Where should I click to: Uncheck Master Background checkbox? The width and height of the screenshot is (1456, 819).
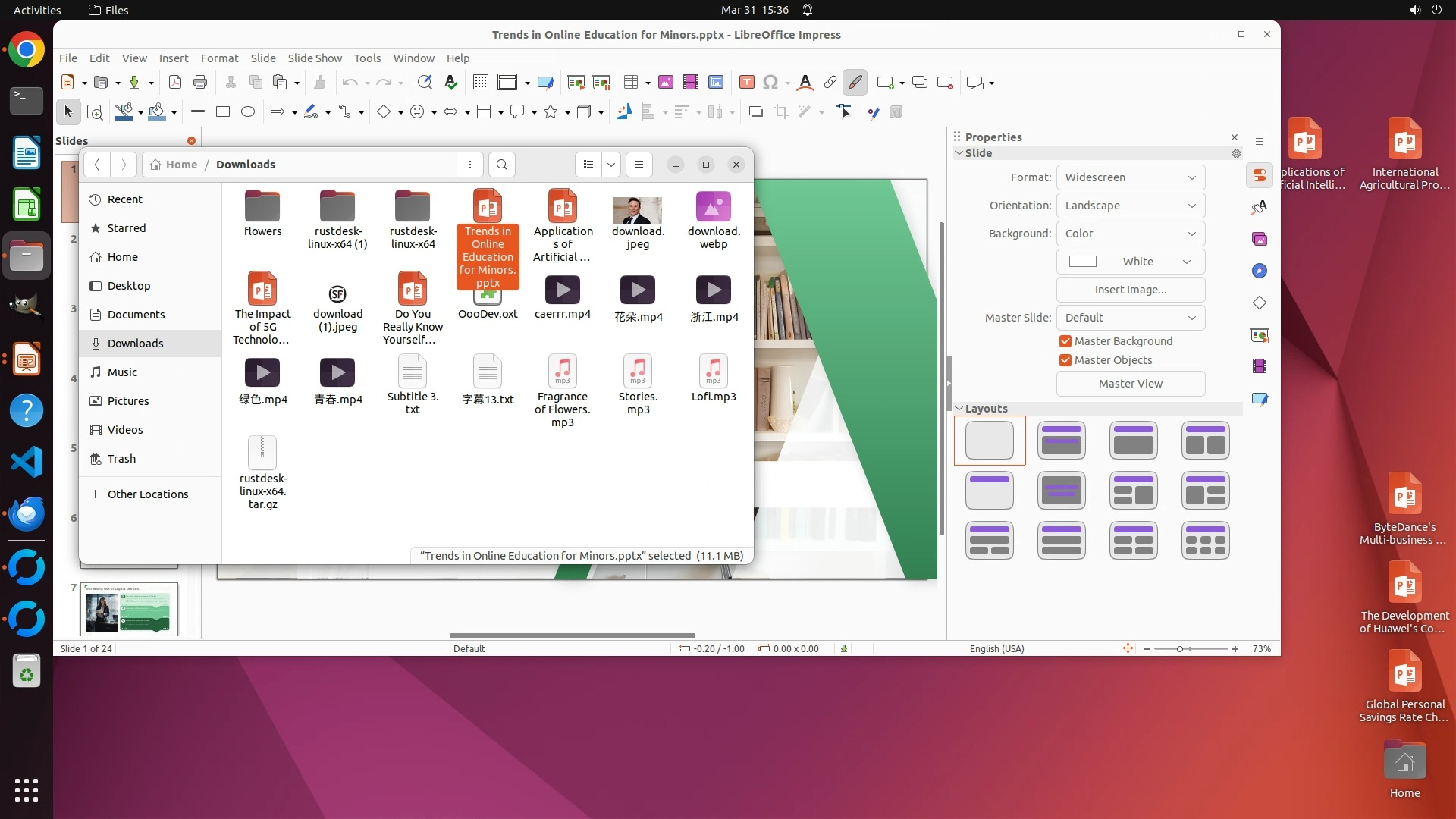tap(1065, 341)
